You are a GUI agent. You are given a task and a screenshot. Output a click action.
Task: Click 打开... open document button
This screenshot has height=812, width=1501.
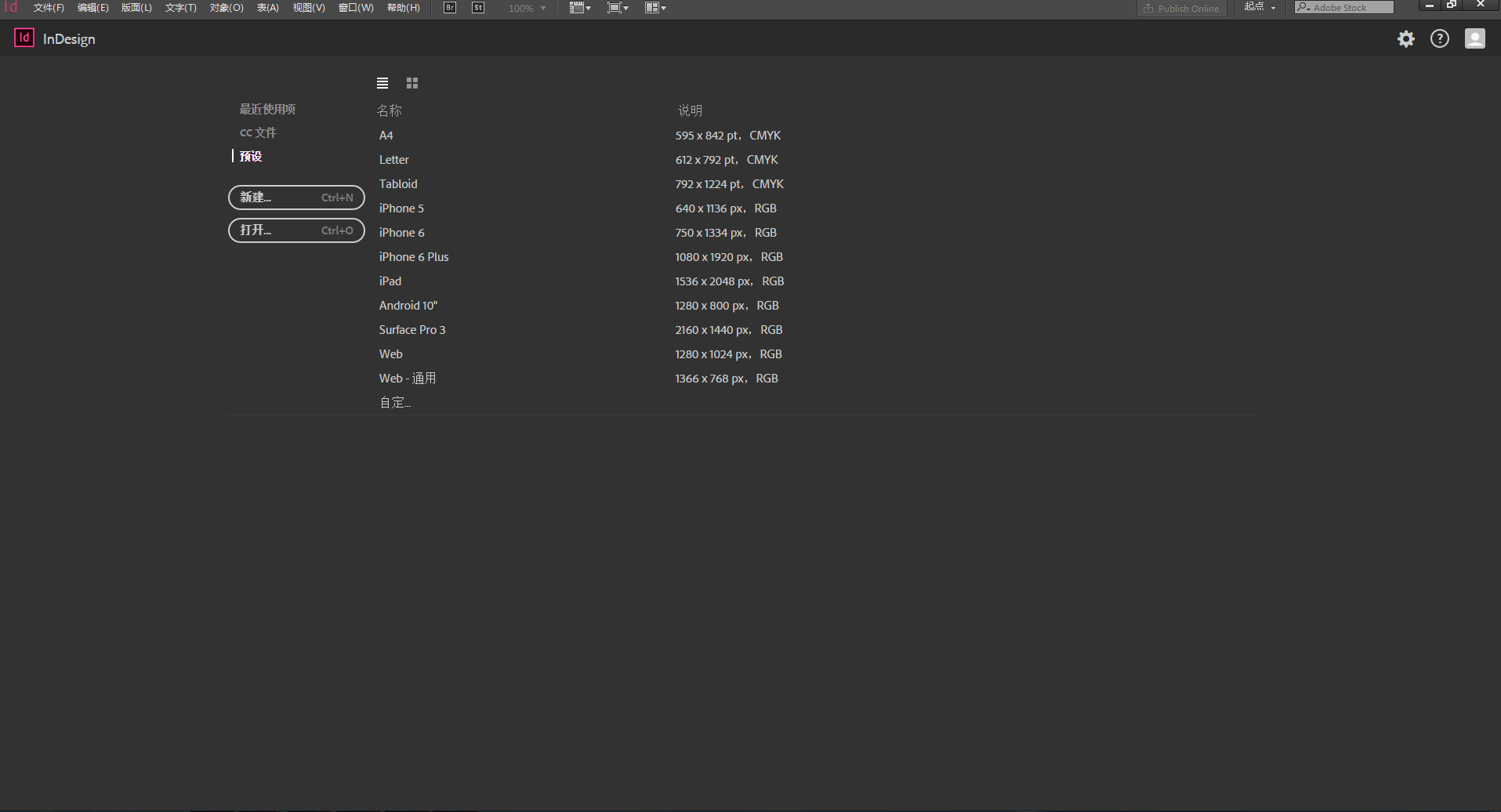tap(296, 230)
